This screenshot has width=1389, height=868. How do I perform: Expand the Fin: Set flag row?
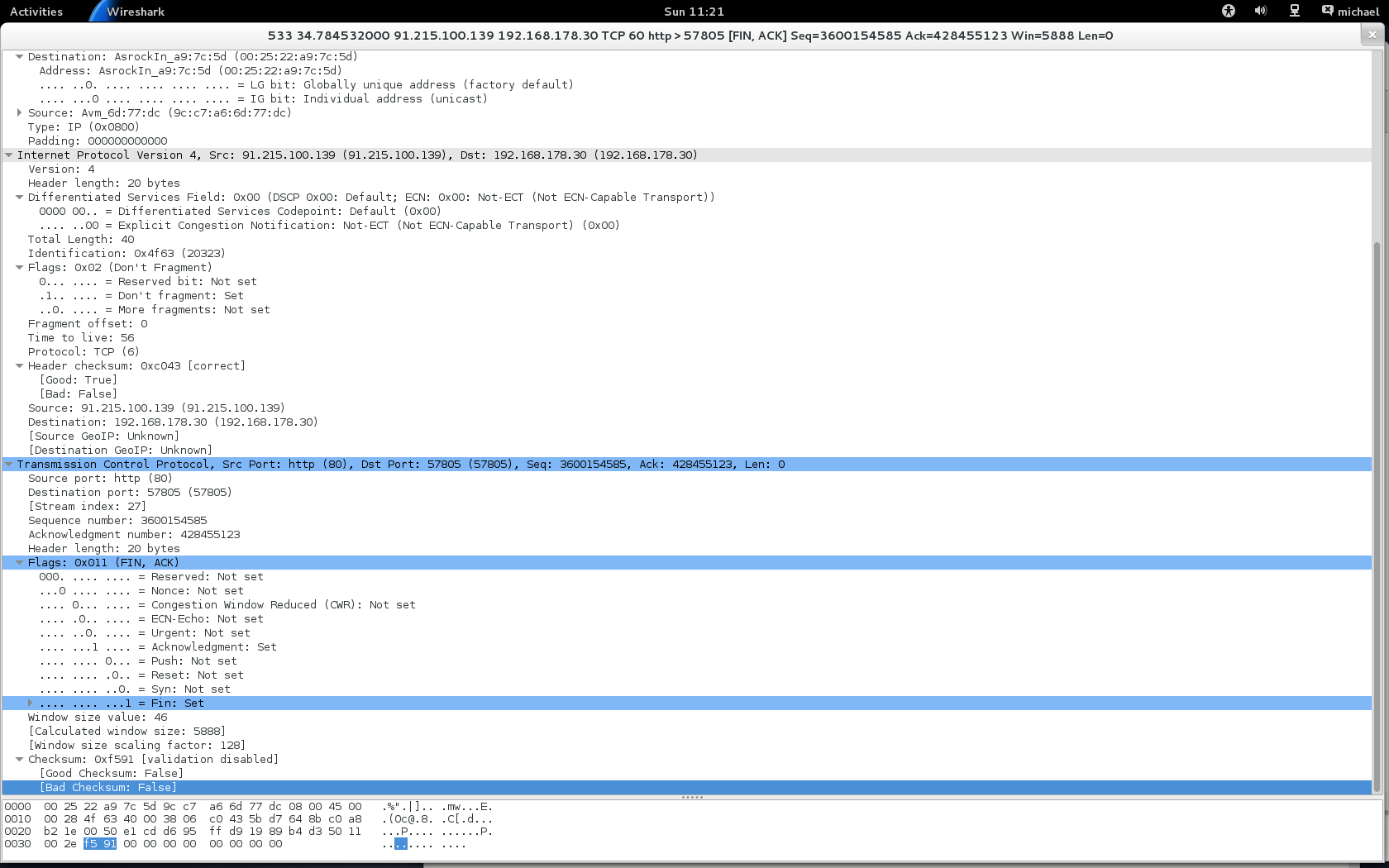tap(31, 703)
